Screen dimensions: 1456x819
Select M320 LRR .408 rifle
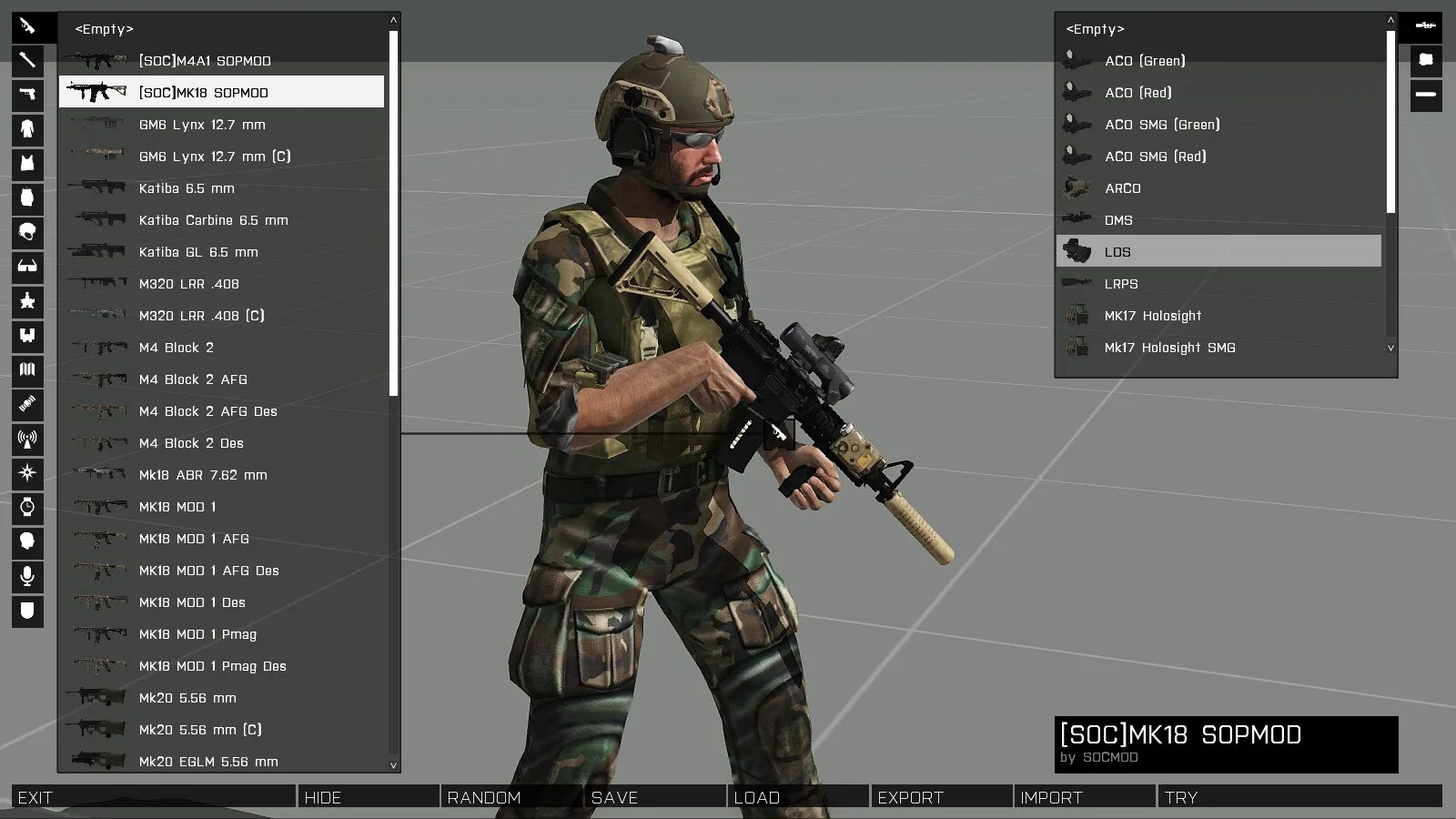tap(222, 284)
